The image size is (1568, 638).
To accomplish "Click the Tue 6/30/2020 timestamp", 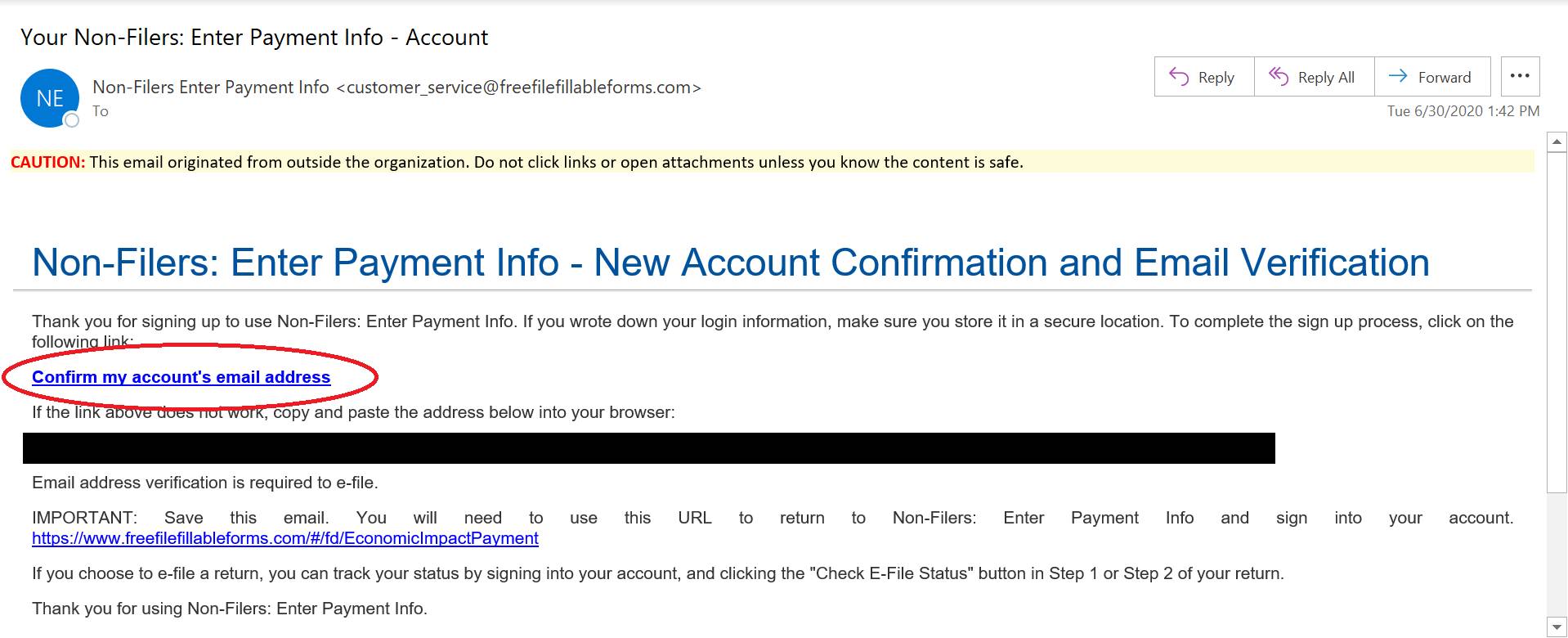I will tap(1463, 111).
